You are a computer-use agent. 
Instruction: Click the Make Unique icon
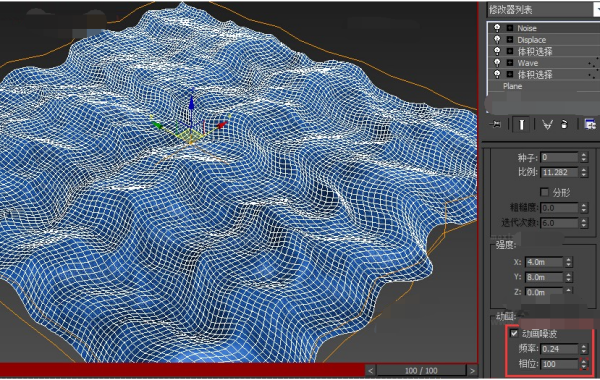[548, 124]
